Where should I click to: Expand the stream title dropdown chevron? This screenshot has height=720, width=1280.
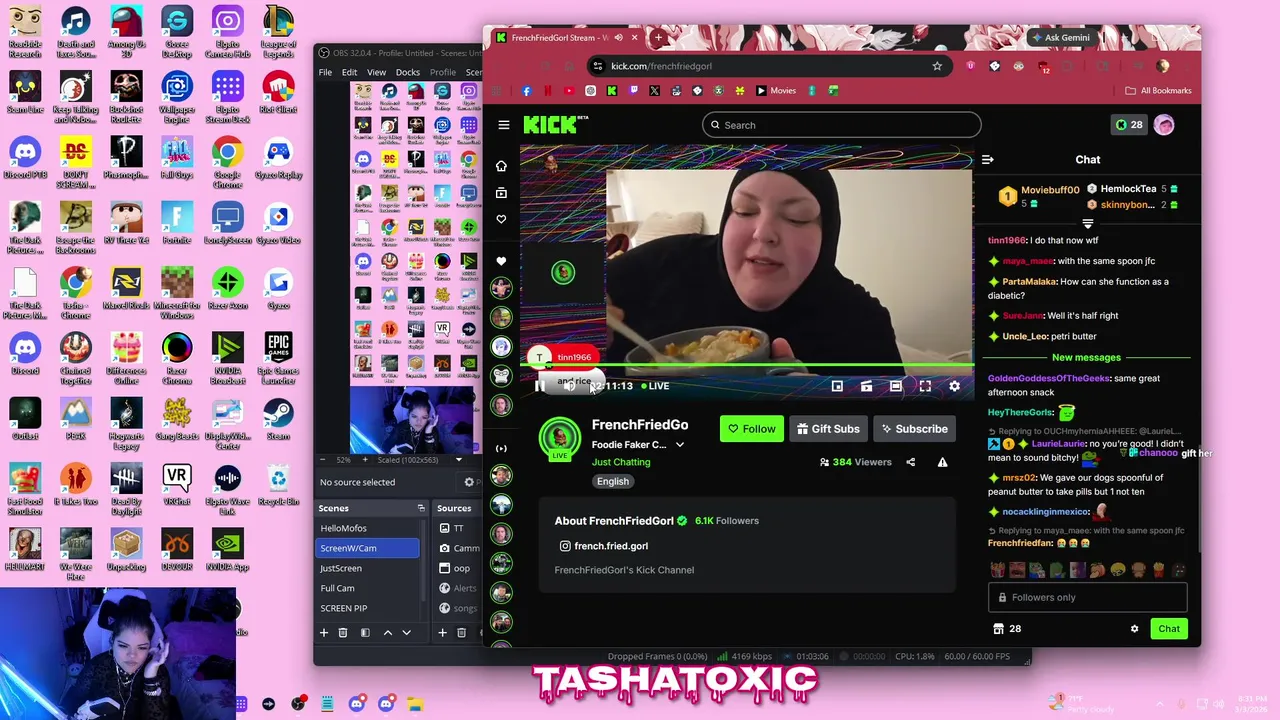(x=680, y=445)
